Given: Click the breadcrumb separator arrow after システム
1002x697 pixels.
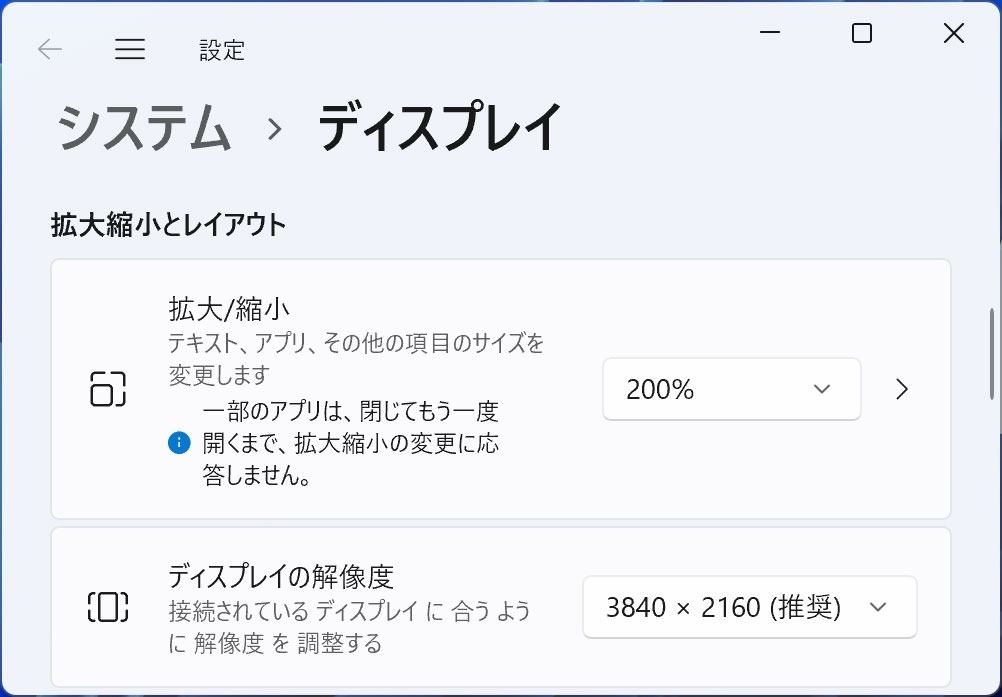Looking at the screenshot, I should point(275,129).
